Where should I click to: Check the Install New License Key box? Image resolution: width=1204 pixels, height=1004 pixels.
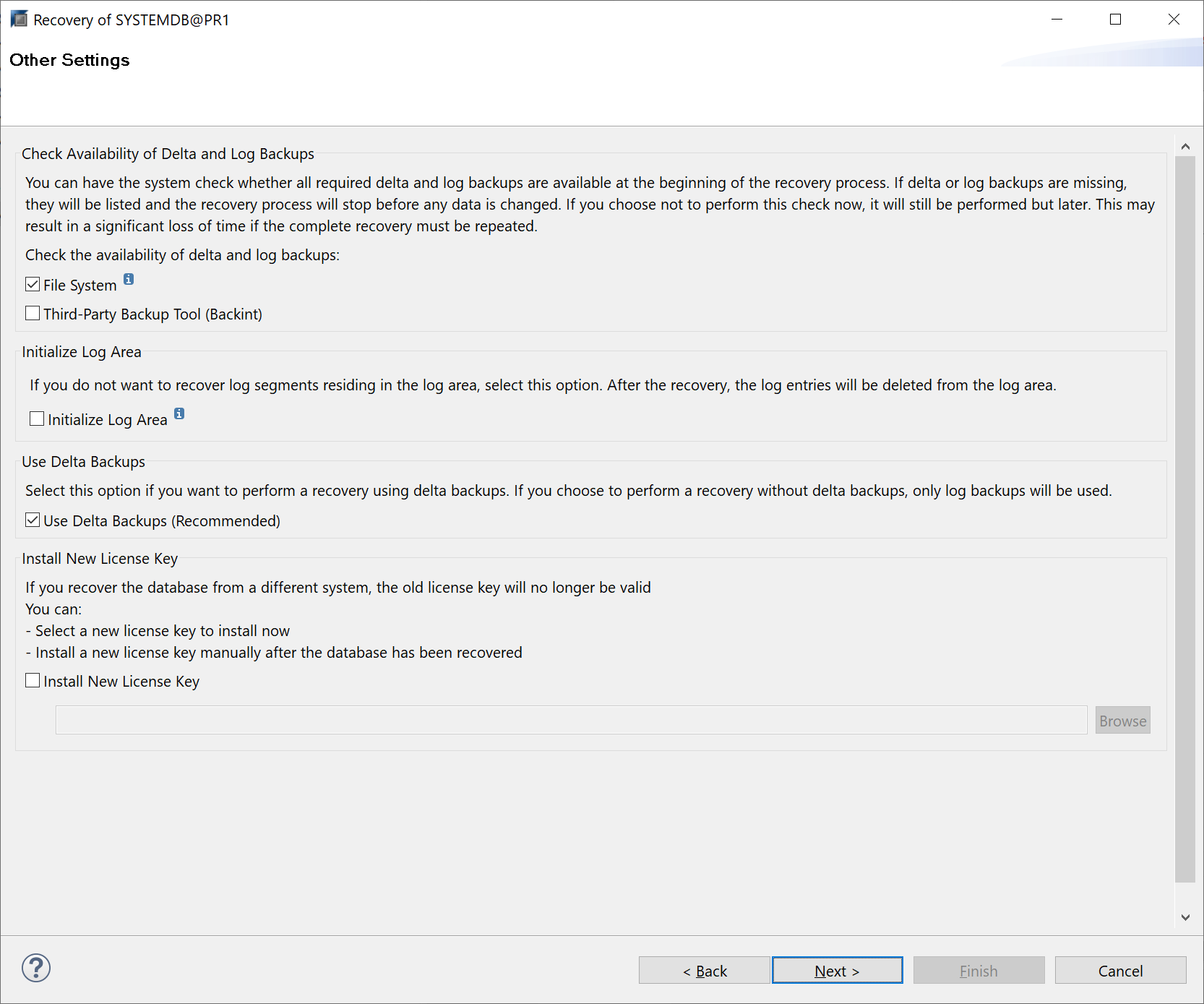[33, 681]
